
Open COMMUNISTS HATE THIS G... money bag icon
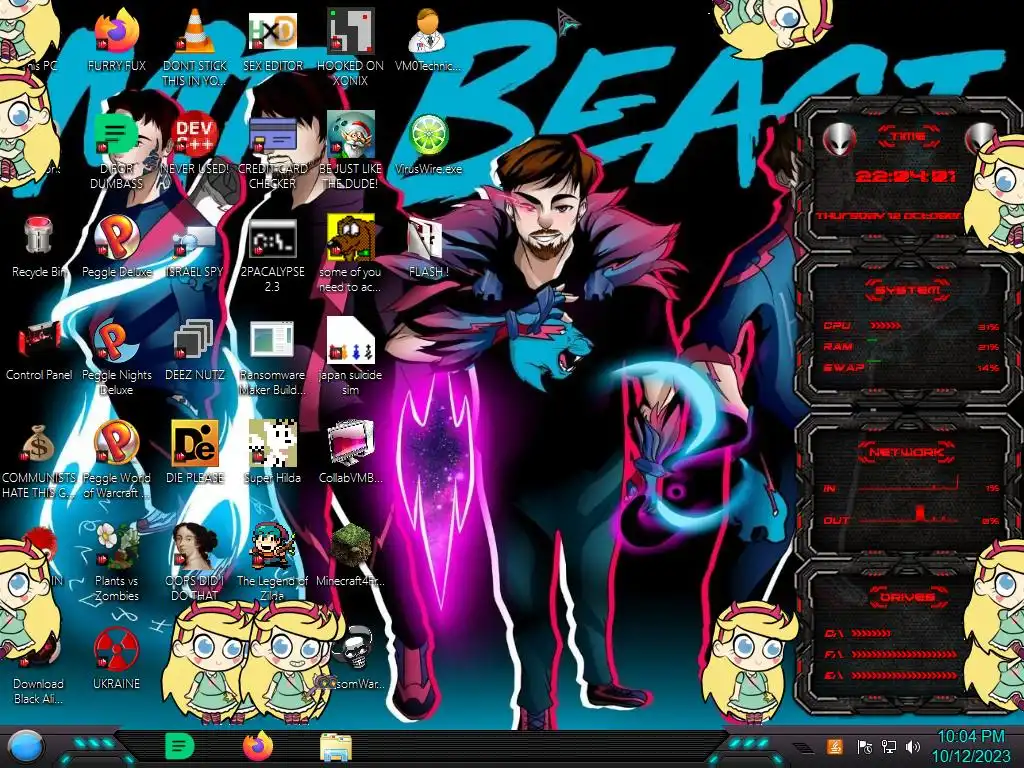click(x=39, y=443)
